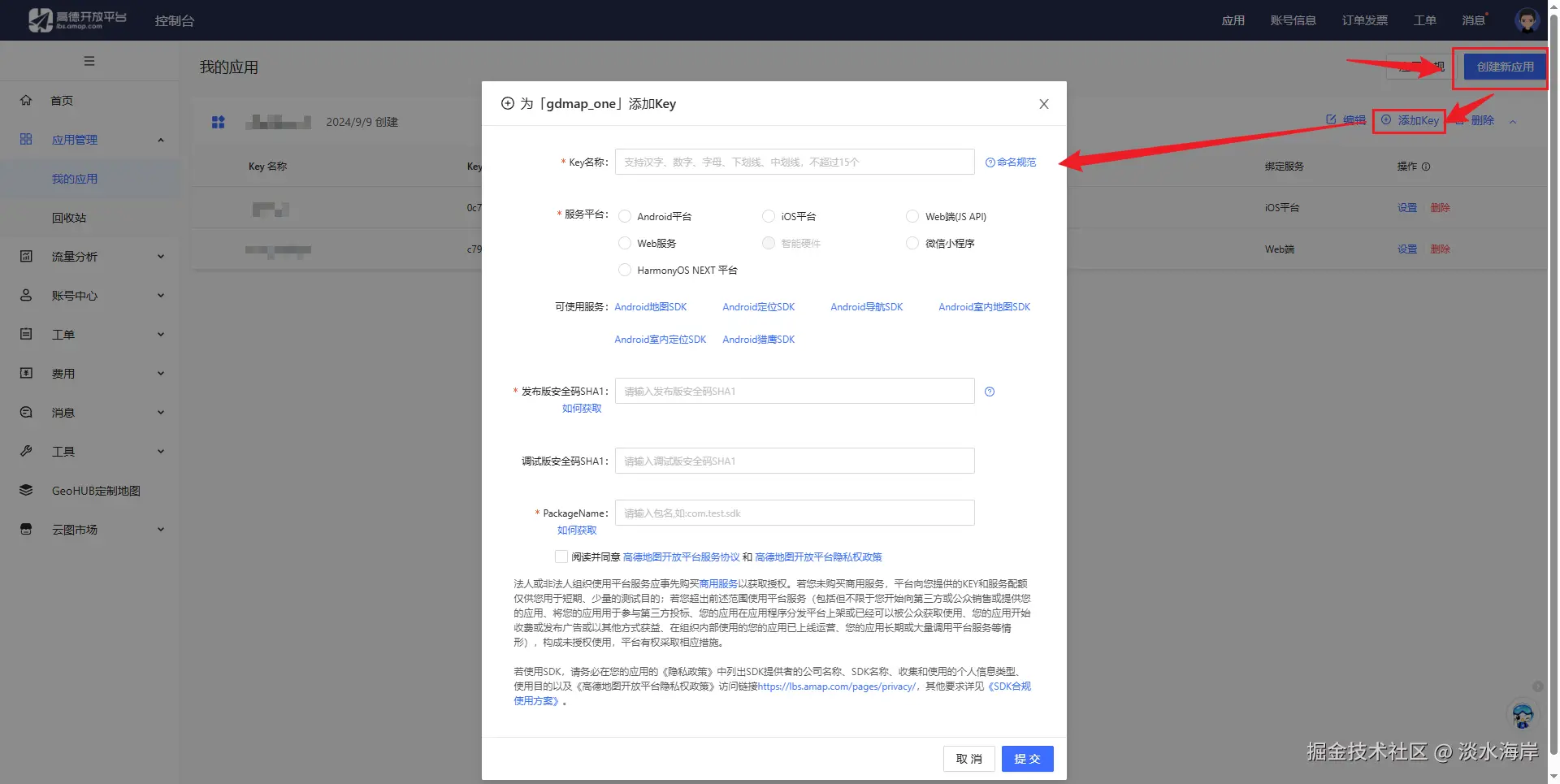The image size is (1560, 784).
Task: Expand the 工单 sidebar section
Action: point(161,335)
